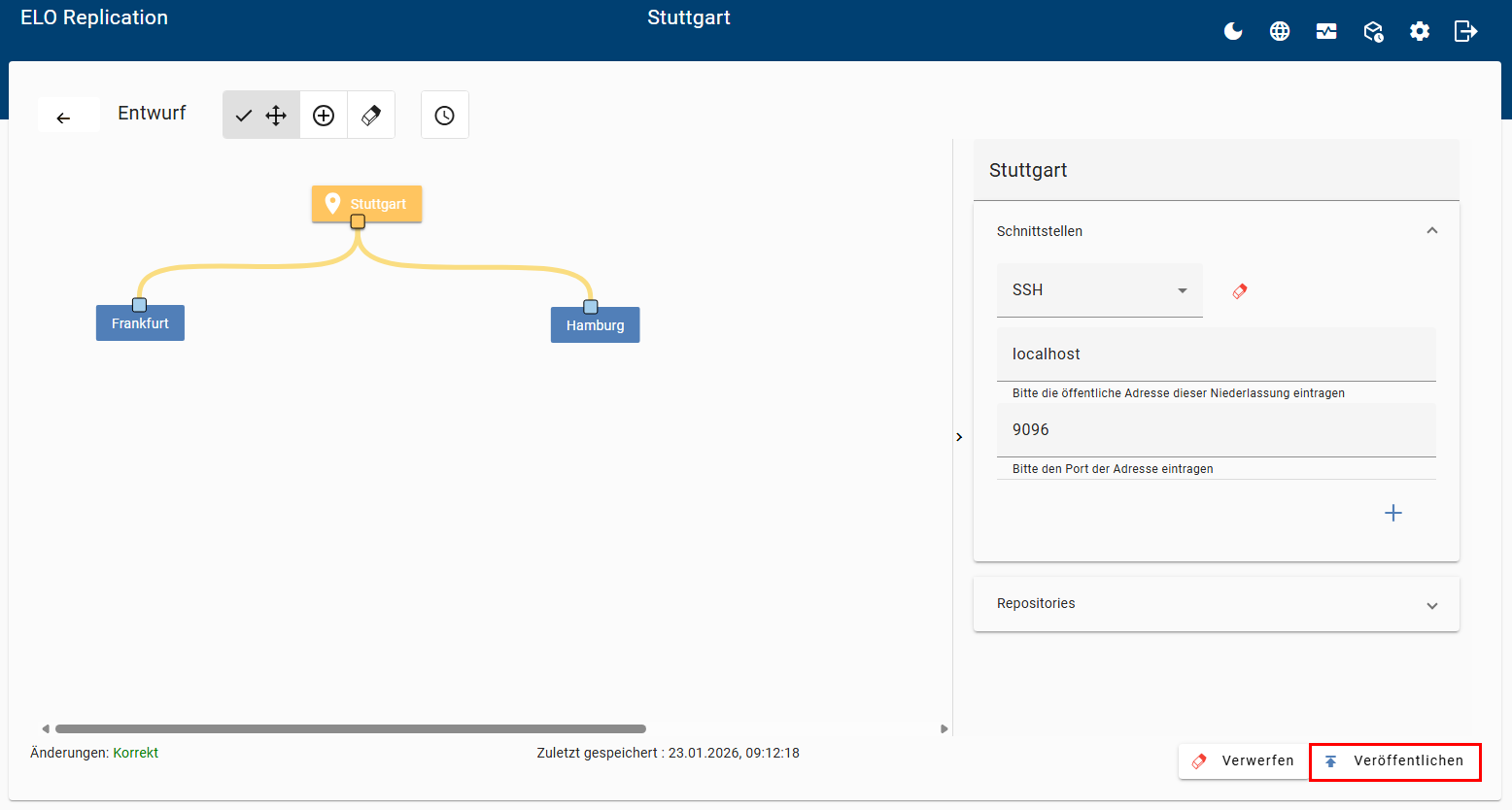The height and width of the screenshot is (810, 1512).
Task: Click the ELO Replication title
Action: click(94, 17)
